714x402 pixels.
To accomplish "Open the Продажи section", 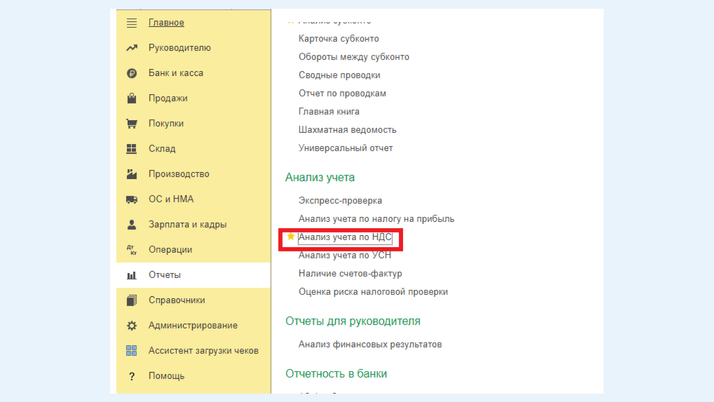I will point(168,98).
